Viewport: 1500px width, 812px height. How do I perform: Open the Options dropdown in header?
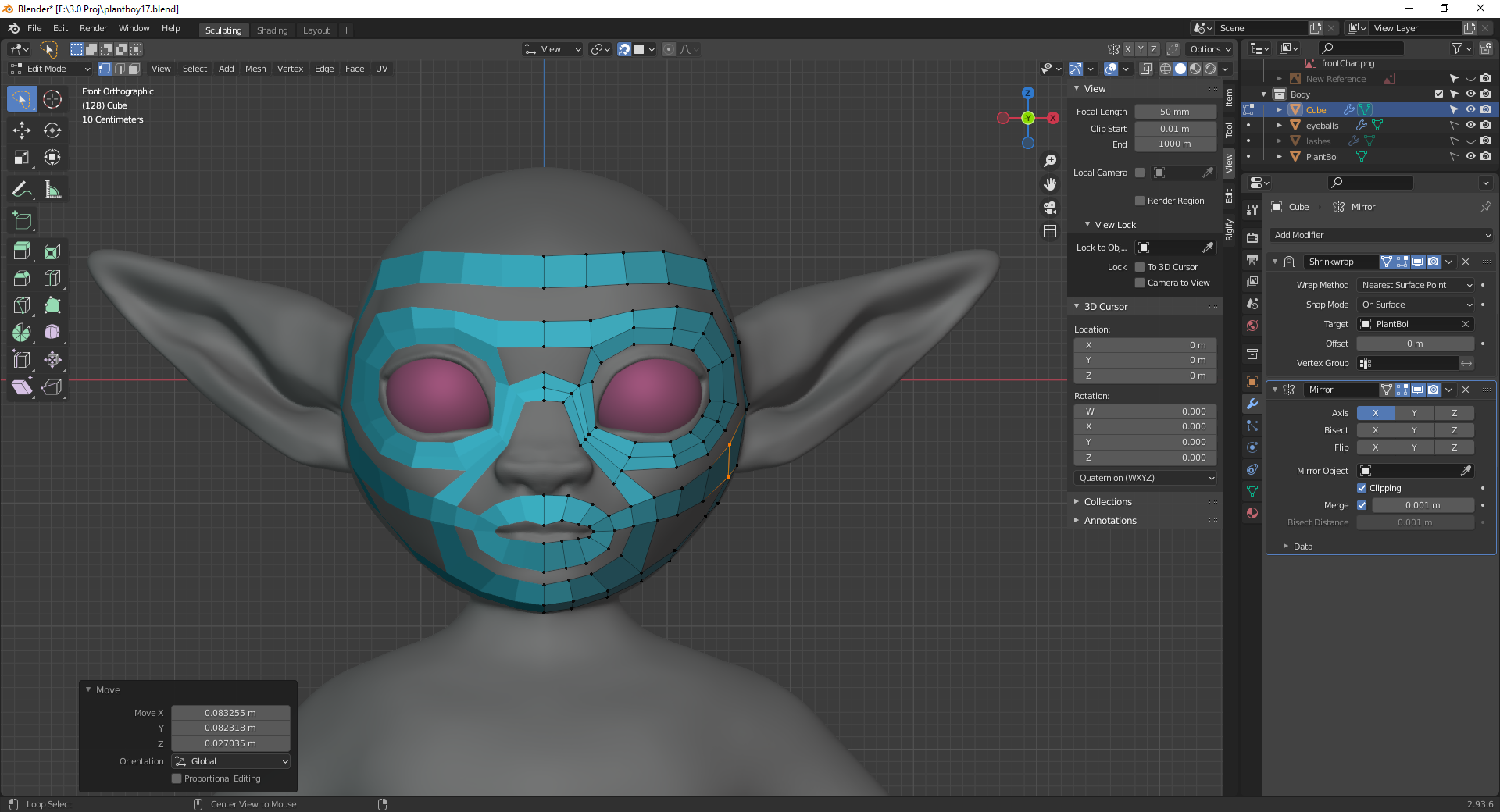tap(1210, 49)
